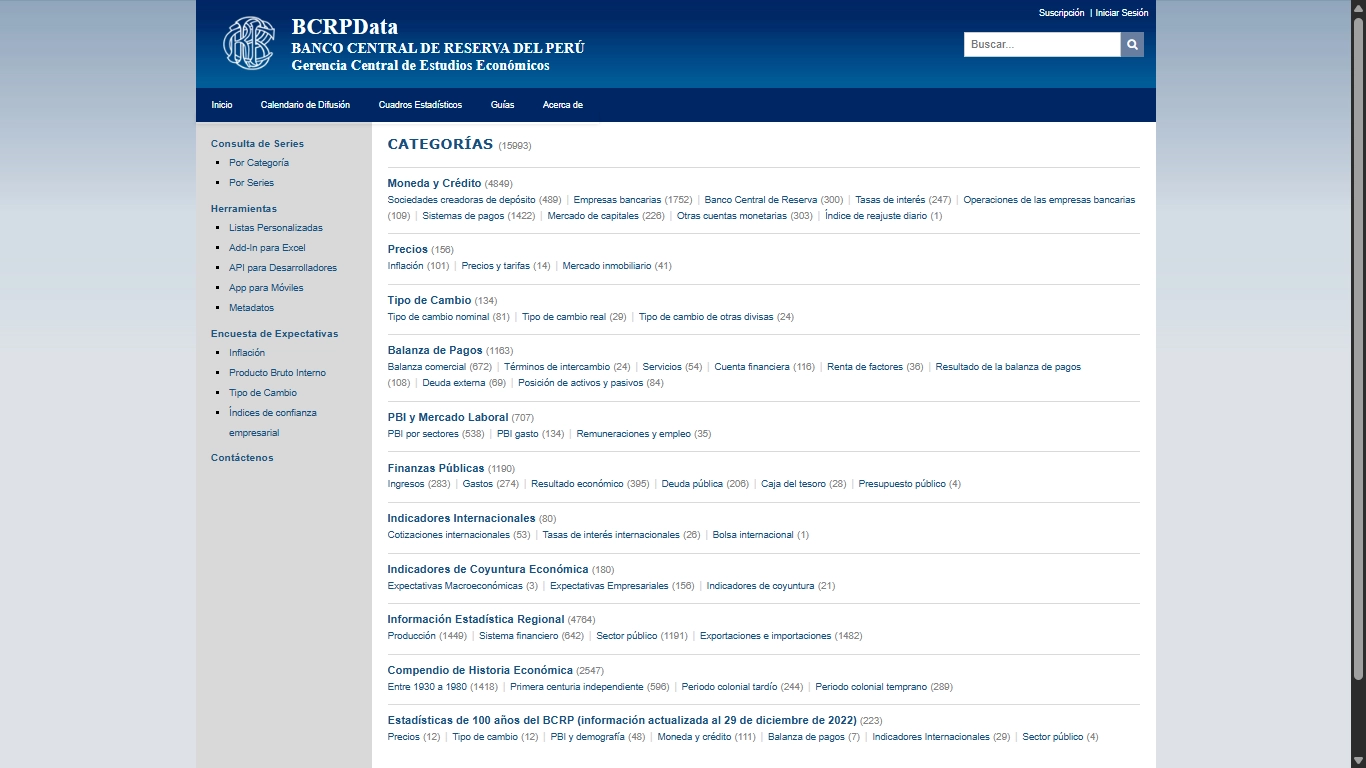This screenshot has width=1366, height=768.
Task: Open the Acerca de menu
Action: pos(562,105)
